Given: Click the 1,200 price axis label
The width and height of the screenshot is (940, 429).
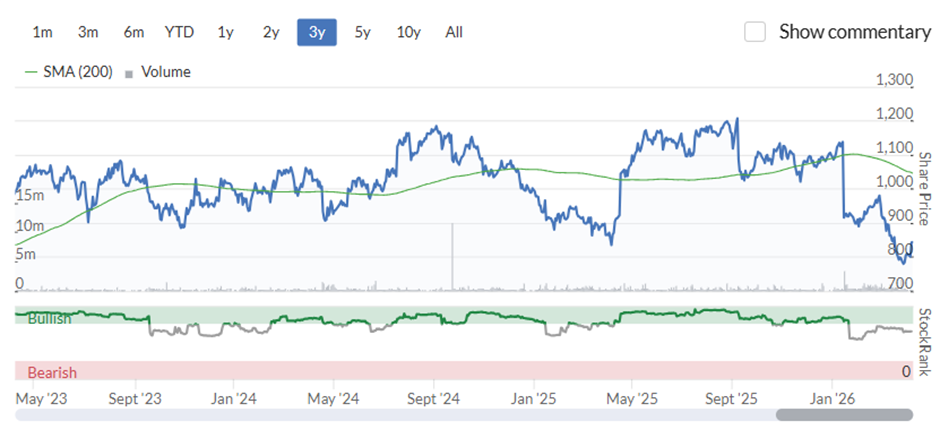Looking at the screenshot, I should [894, 114].
